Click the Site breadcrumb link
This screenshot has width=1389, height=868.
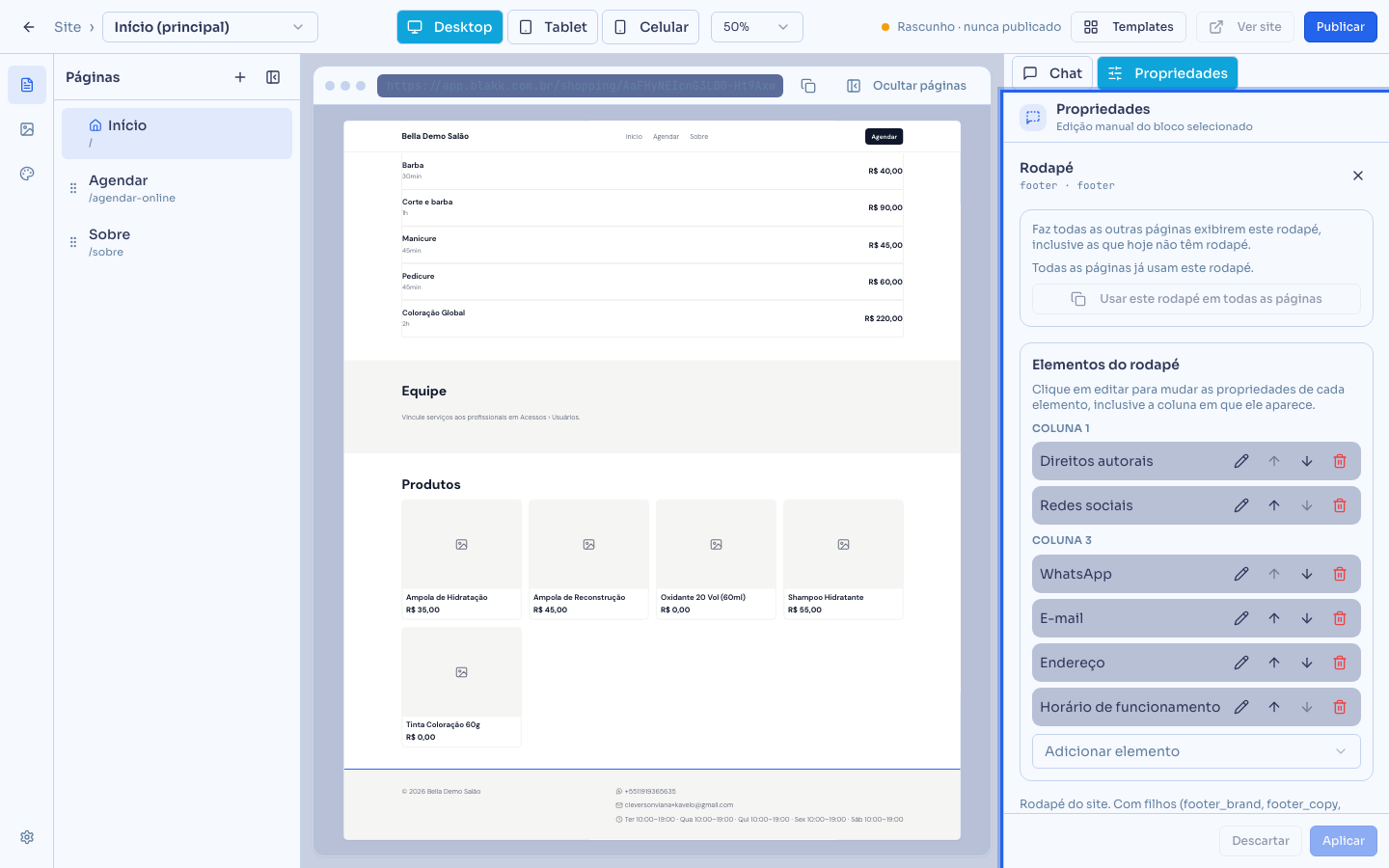tap(68, 27)
